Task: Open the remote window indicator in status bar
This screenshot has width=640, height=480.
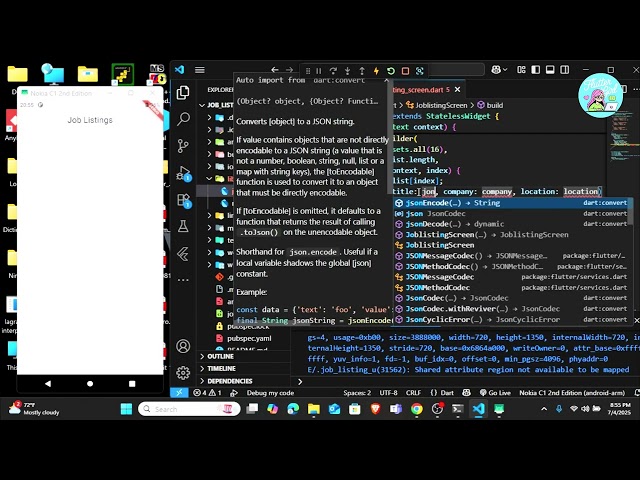Action: click(x=179, y=393)
